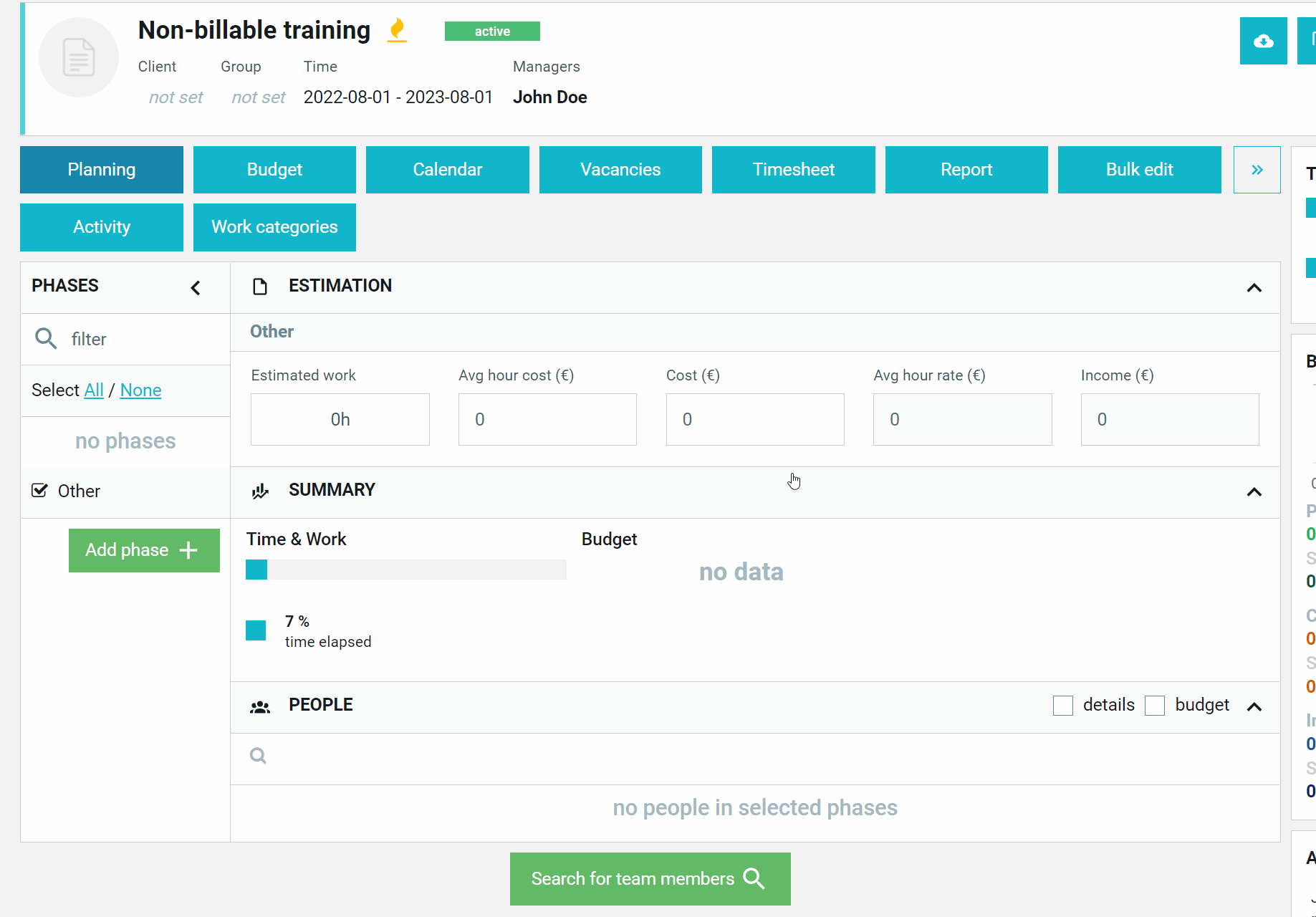
Task: Click the phases filter magnifier icon
Action: 46,338
